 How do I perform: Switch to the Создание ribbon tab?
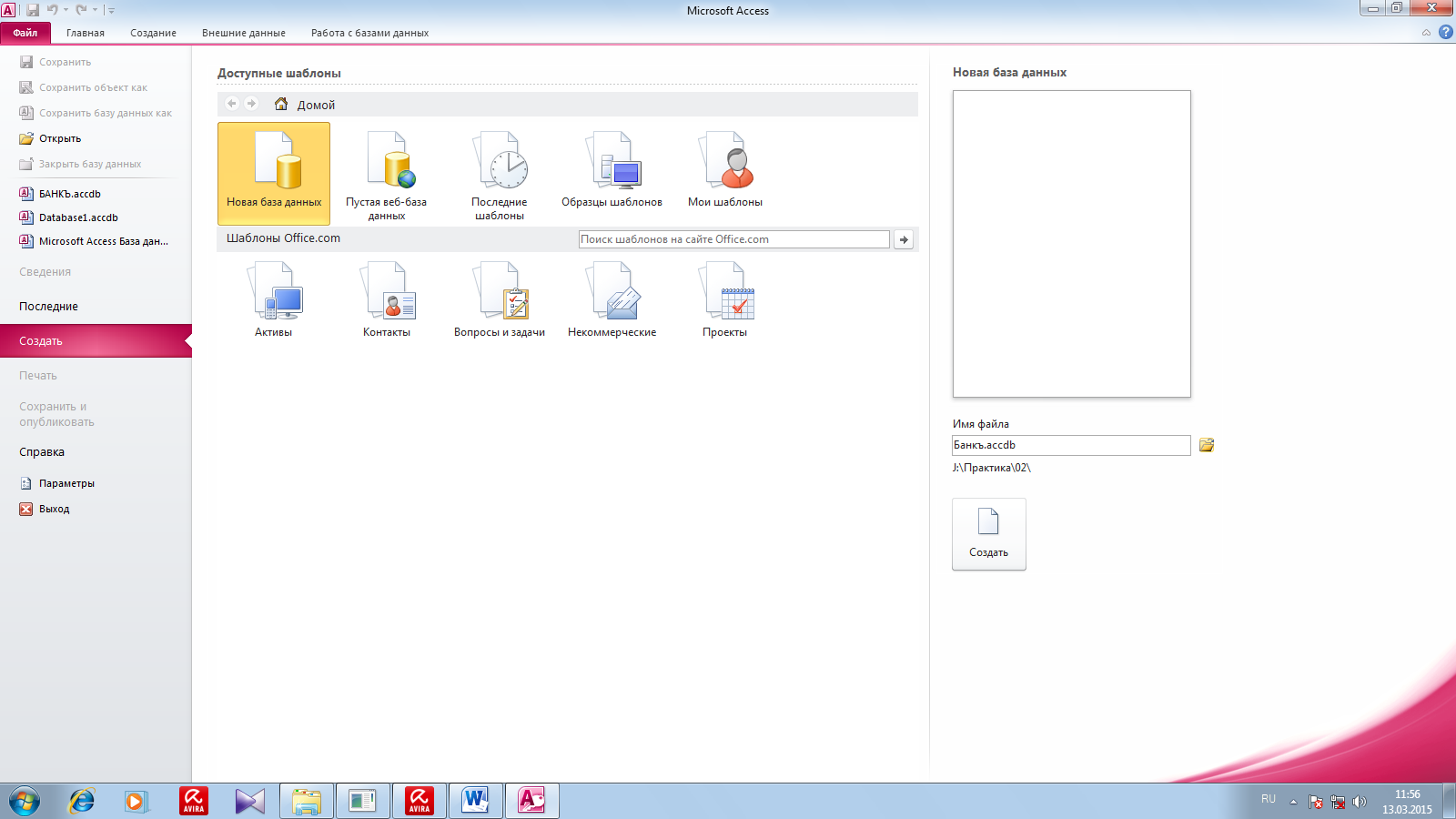[153, 33]
